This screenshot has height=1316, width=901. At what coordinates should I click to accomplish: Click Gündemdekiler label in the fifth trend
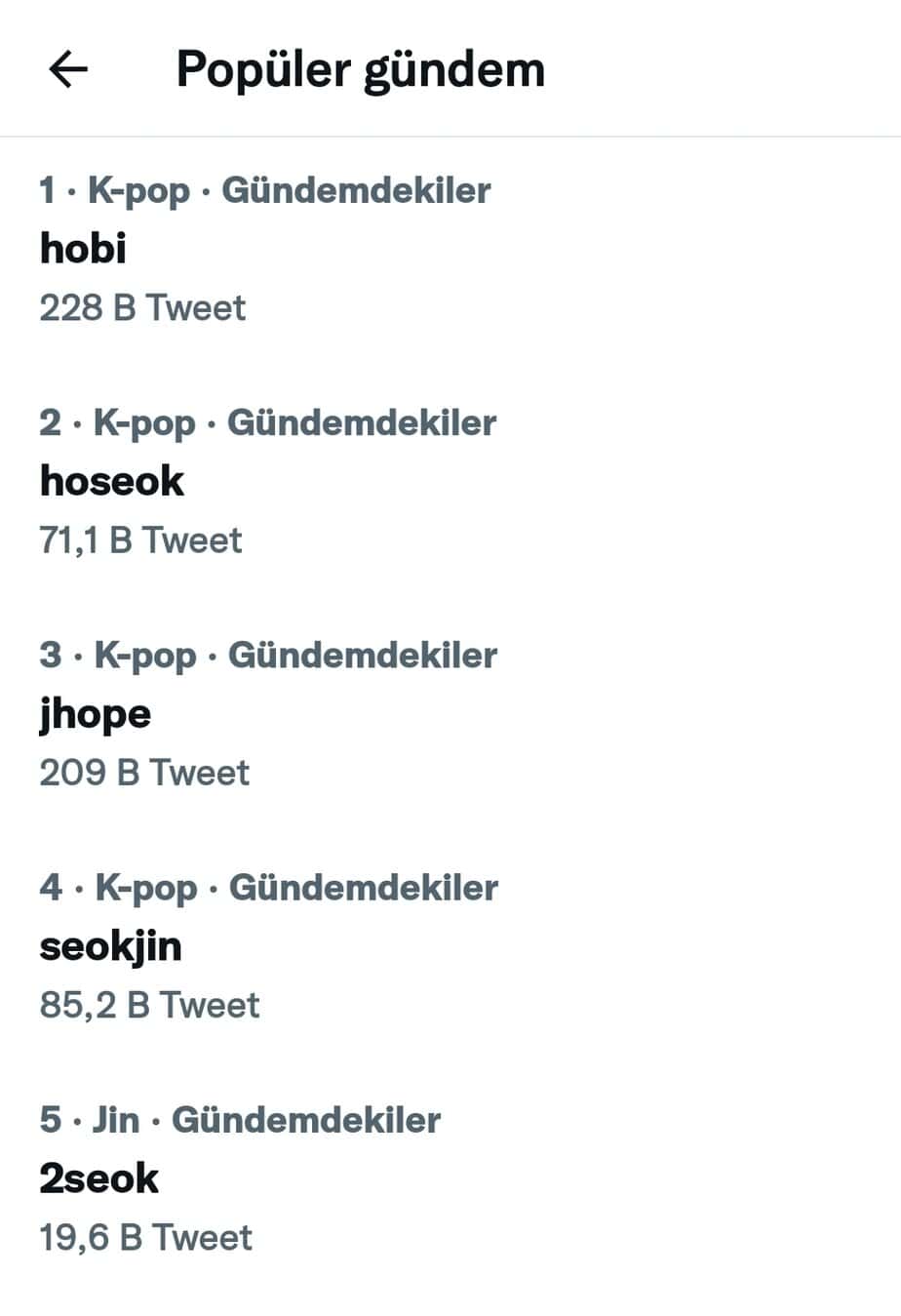(306, 1119)
